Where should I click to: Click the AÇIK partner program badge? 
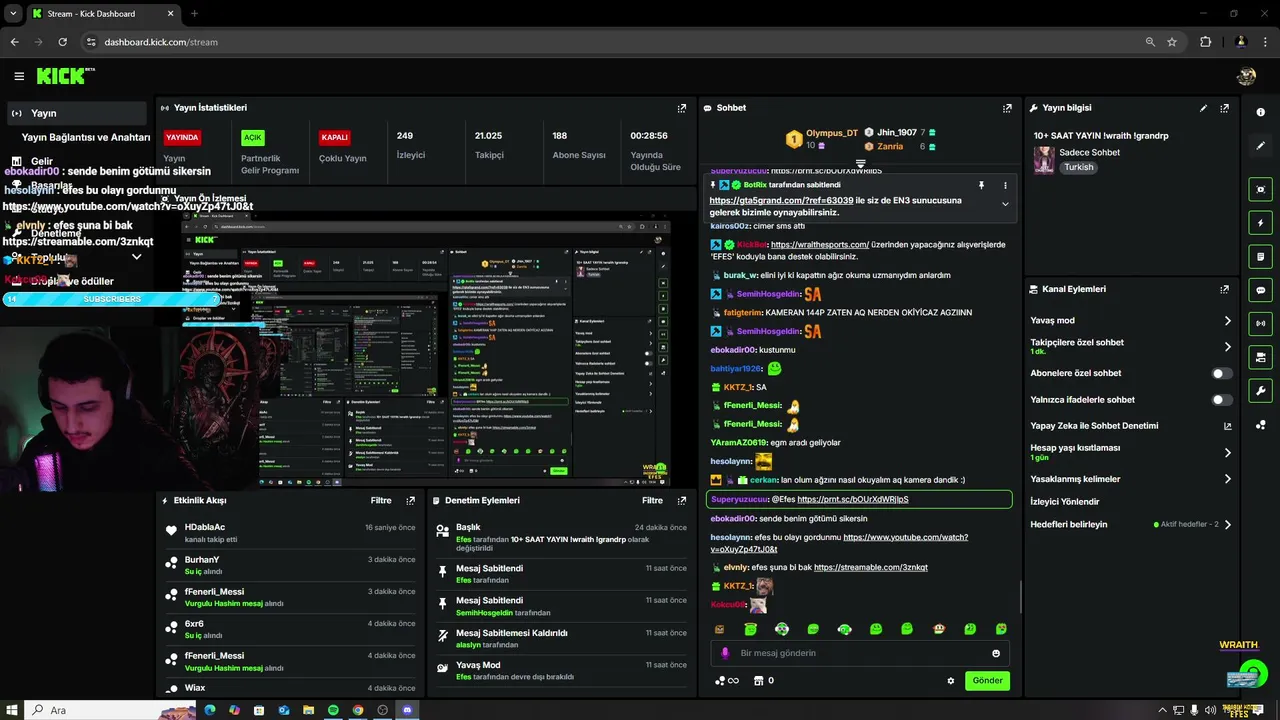click(253, 137)
